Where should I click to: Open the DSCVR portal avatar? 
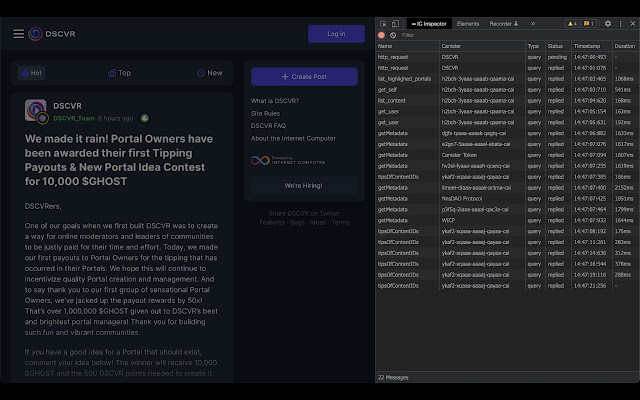pyautogui.click(x=36, y=110)
